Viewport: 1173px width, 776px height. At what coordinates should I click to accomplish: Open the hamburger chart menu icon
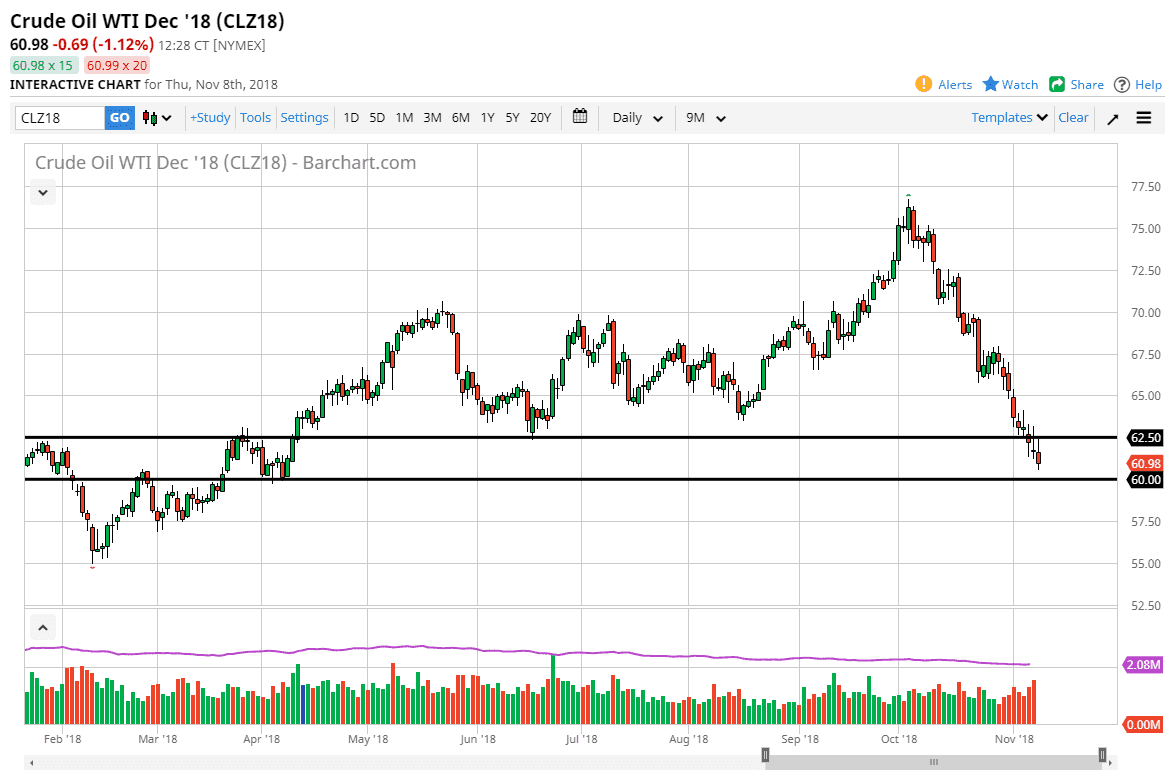(x=1144, y=117)
